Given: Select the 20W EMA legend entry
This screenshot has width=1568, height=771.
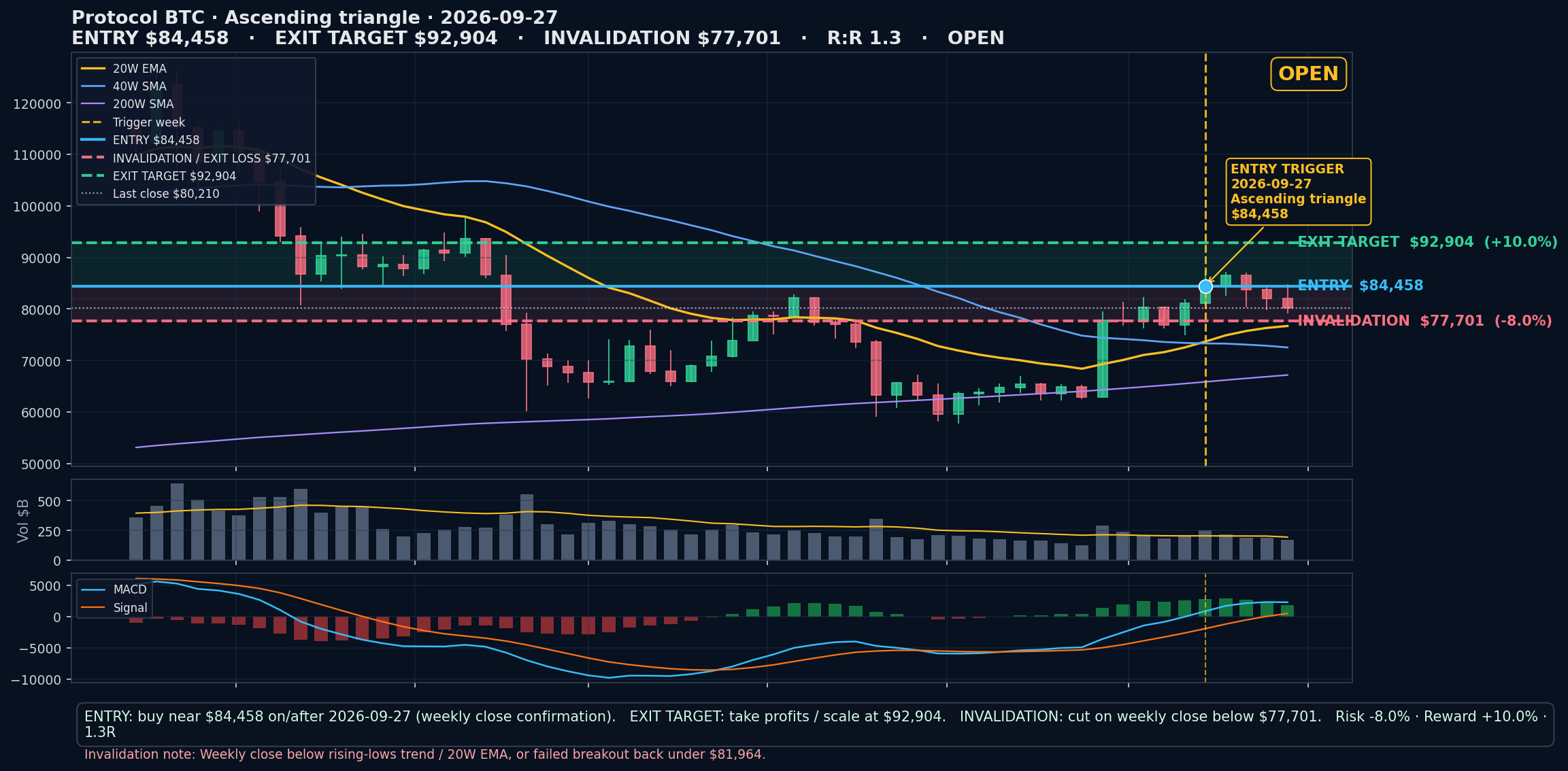Looking at the screenshot, I should (123, 69).
